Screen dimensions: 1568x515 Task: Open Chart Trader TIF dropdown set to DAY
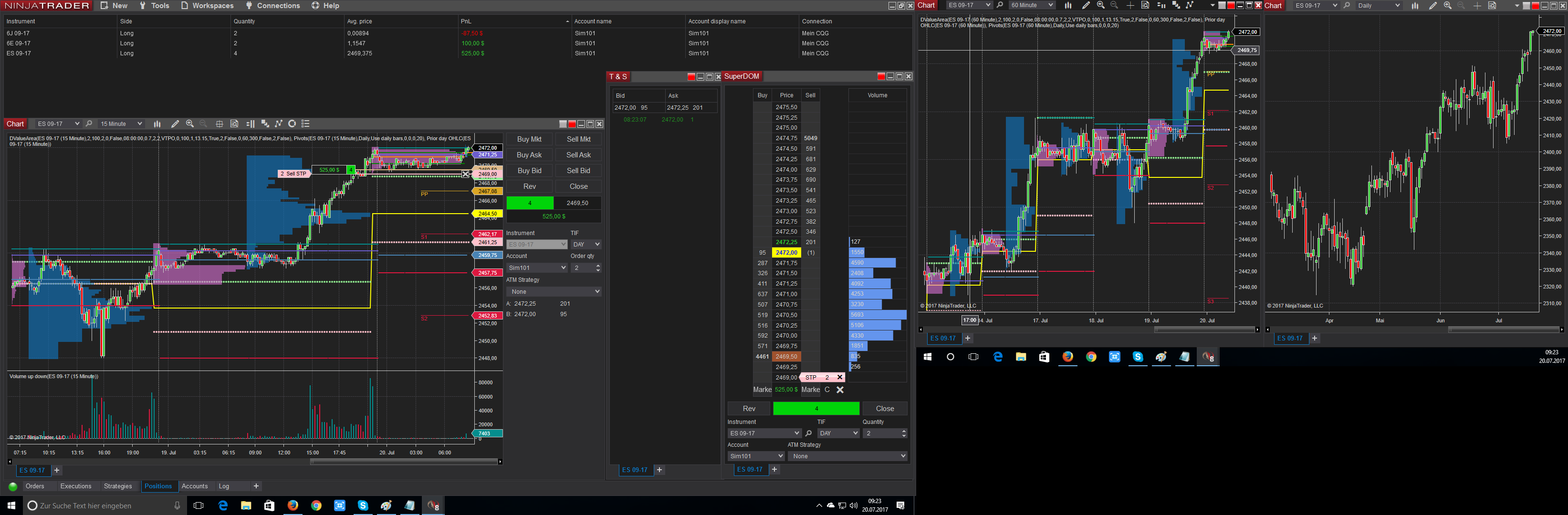[x=585, y=245]
